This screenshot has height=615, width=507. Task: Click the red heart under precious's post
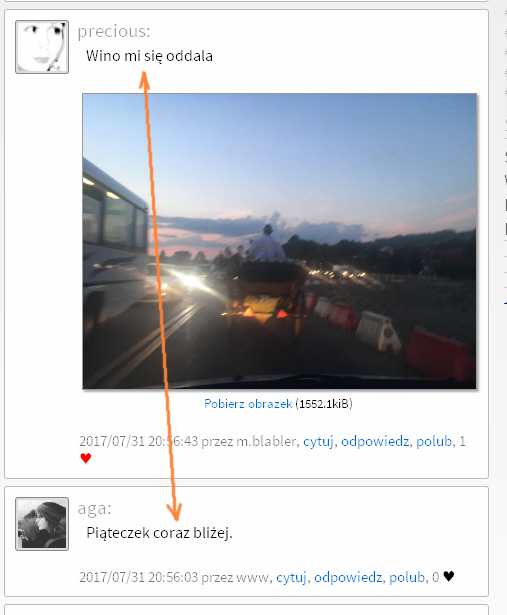[85, 458]
